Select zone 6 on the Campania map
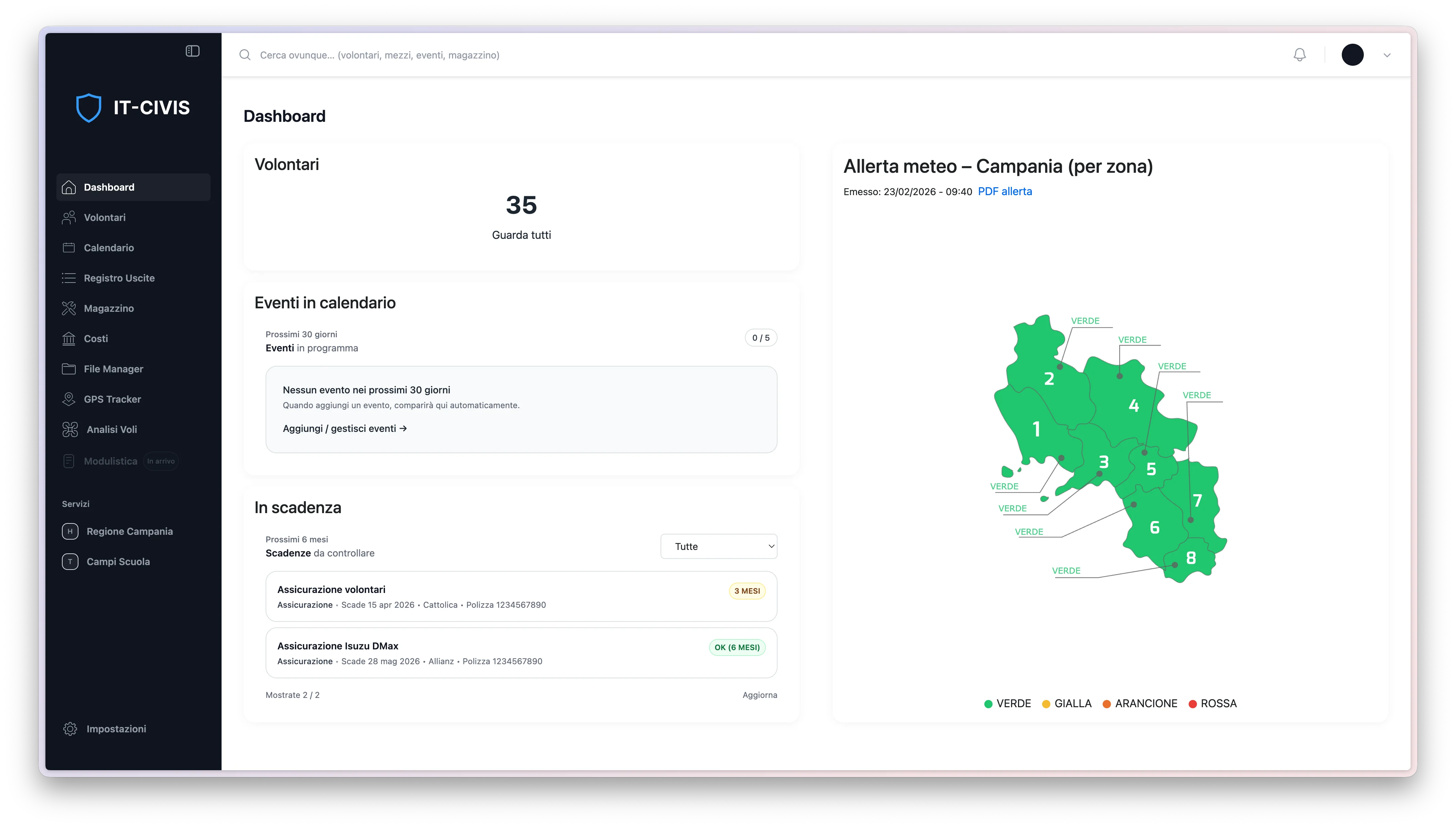The image size is (1456, 828). tap(1154, 527)
